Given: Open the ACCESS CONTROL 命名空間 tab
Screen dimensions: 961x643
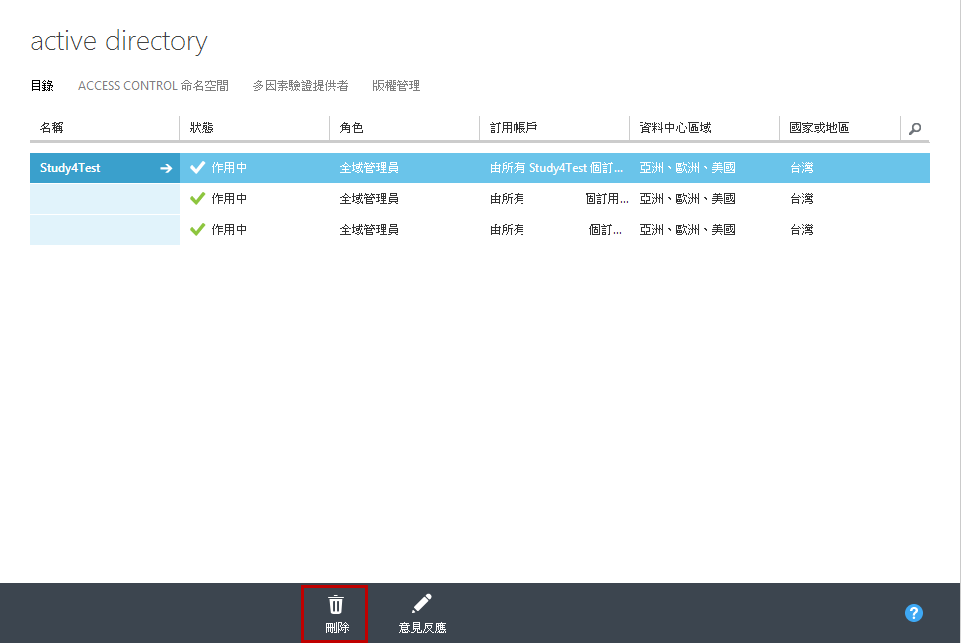Looking at the screenshot, I should click(x=153, y=86).
